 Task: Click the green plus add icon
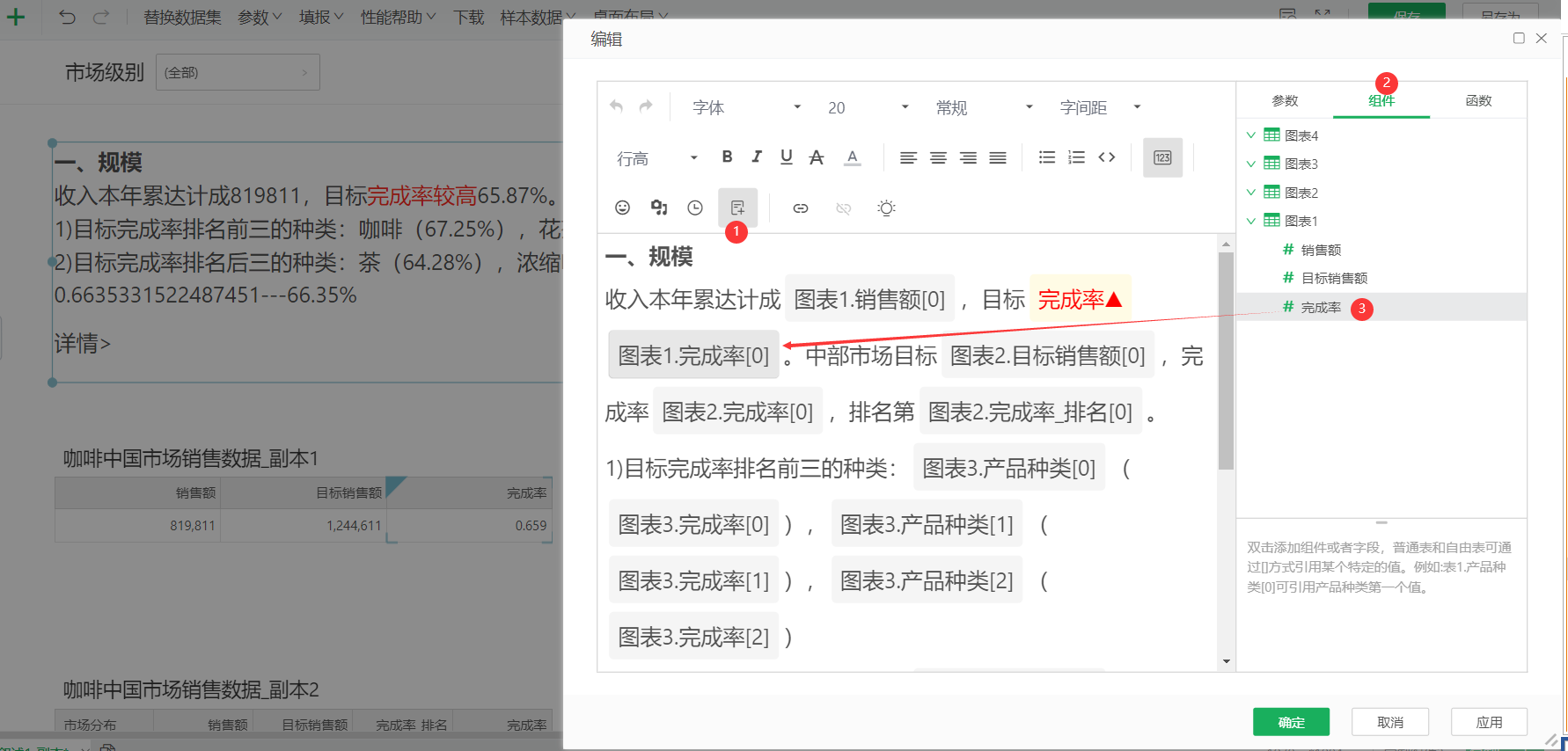pyautogui.click(x=16, y=17)
